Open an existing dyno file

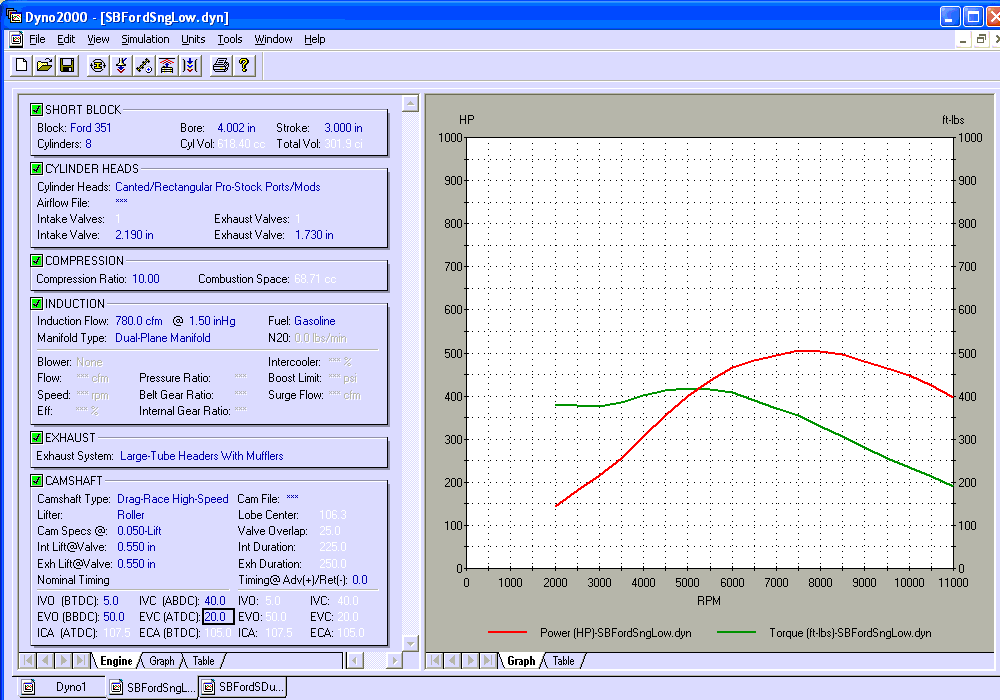point(44,64)
